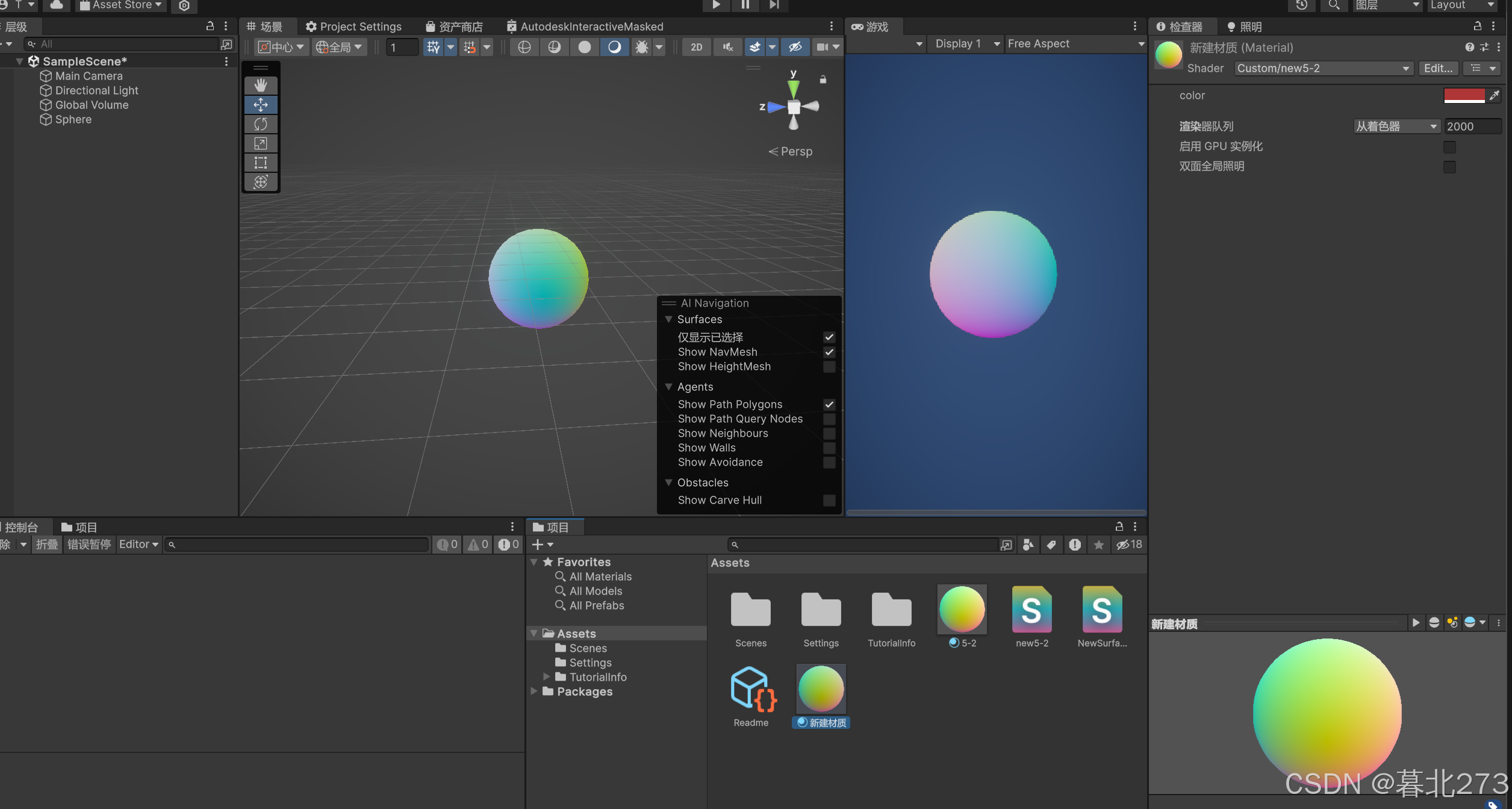The height and width of the screenshot is (809, 1512).
Task: Click the Edit... shader button
Action: [1438, 68]
